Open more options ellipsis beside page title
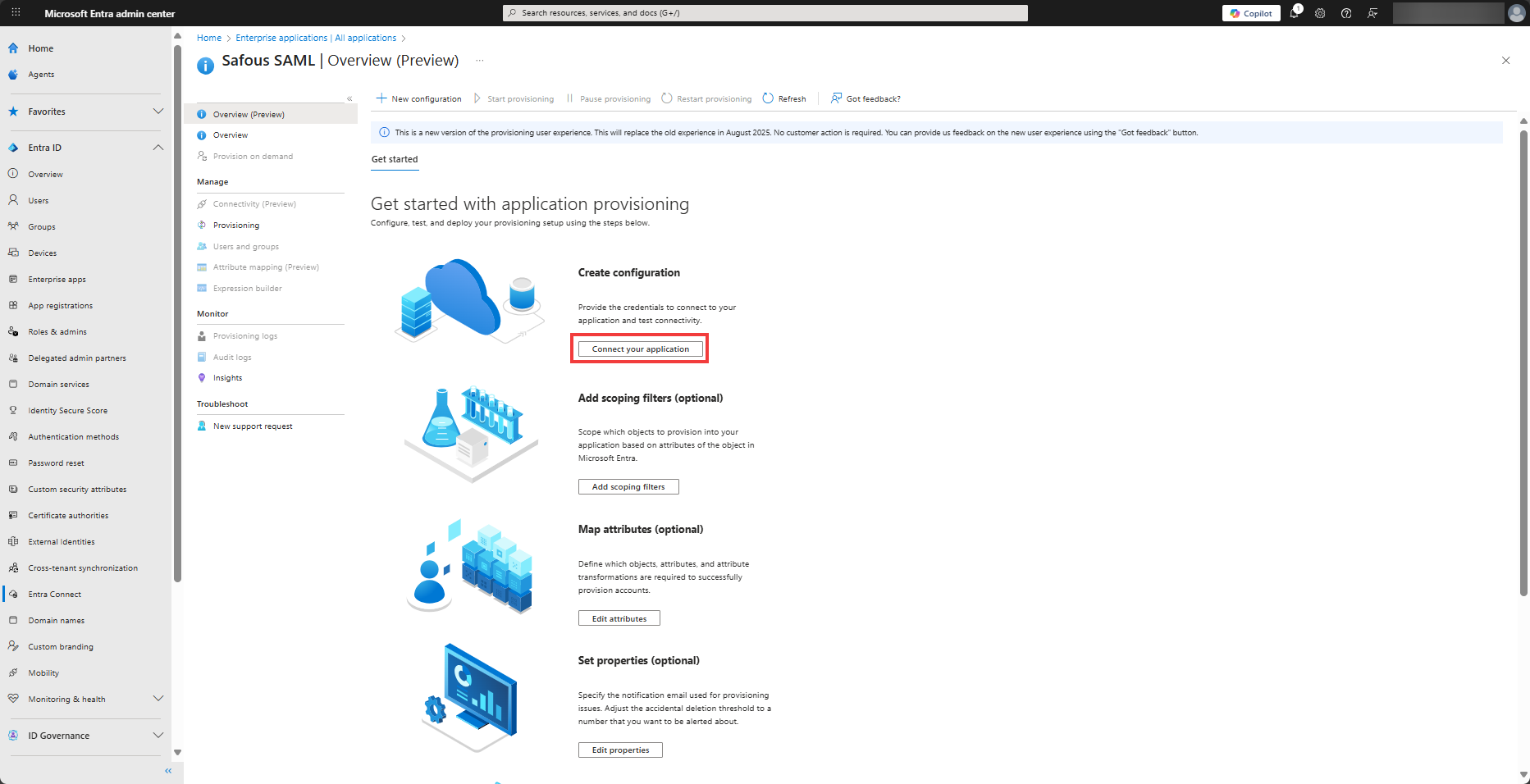The image size is (1530, 784). [x=480, y=61]
